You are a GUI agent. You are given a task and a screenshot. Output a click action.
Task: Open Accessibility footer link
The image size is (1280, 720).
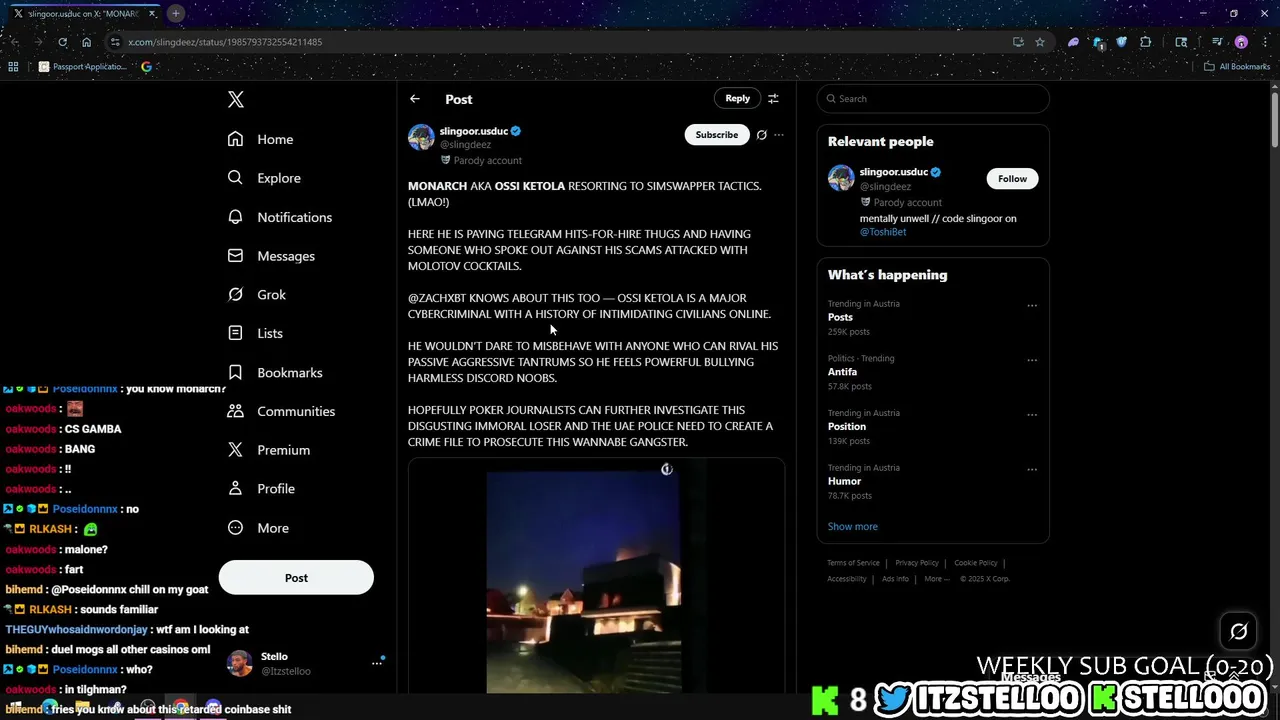point(847,579)
